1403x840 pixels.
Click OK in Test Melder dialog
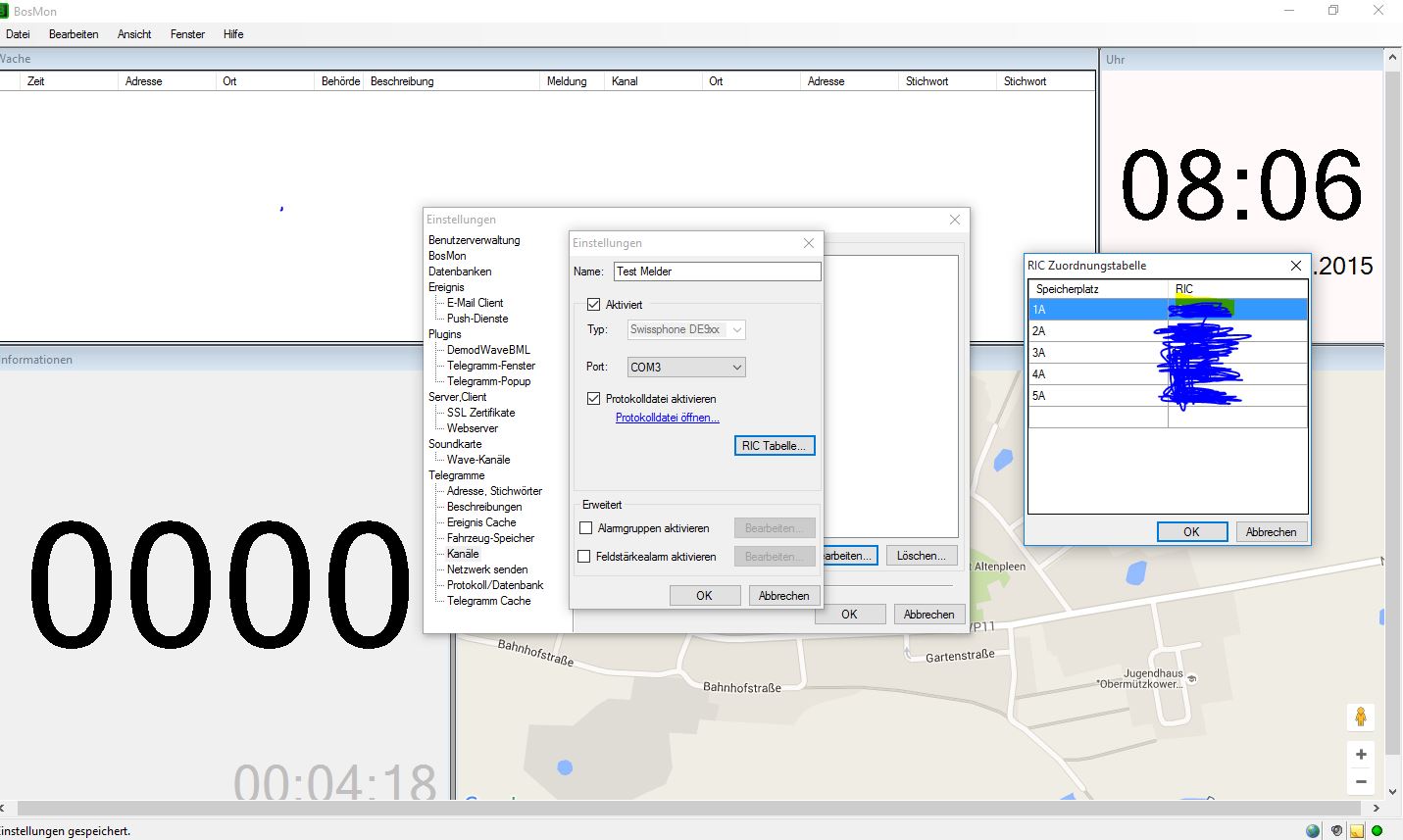704,596
